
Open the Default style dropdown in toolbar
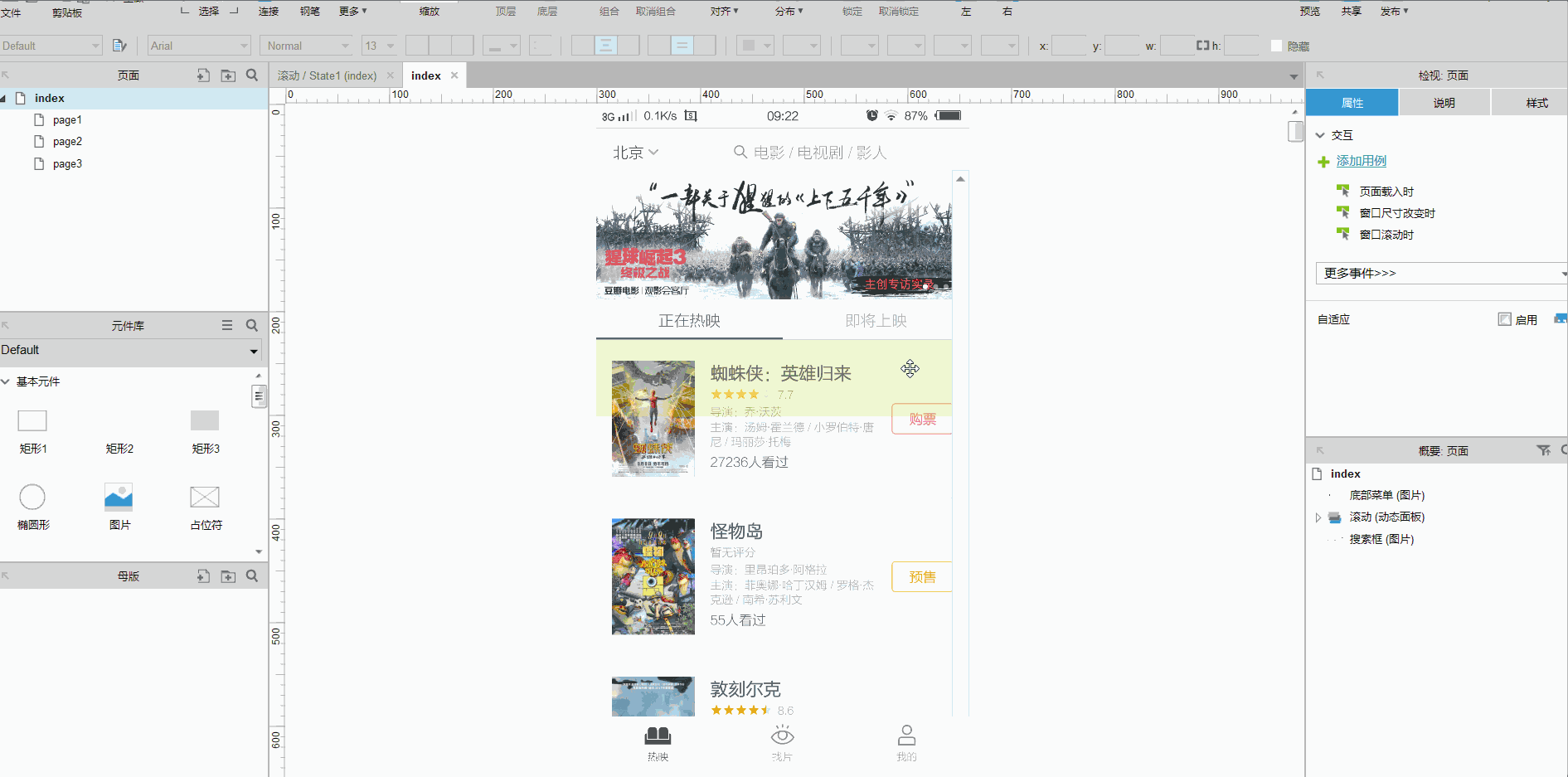tap(51, 46)
